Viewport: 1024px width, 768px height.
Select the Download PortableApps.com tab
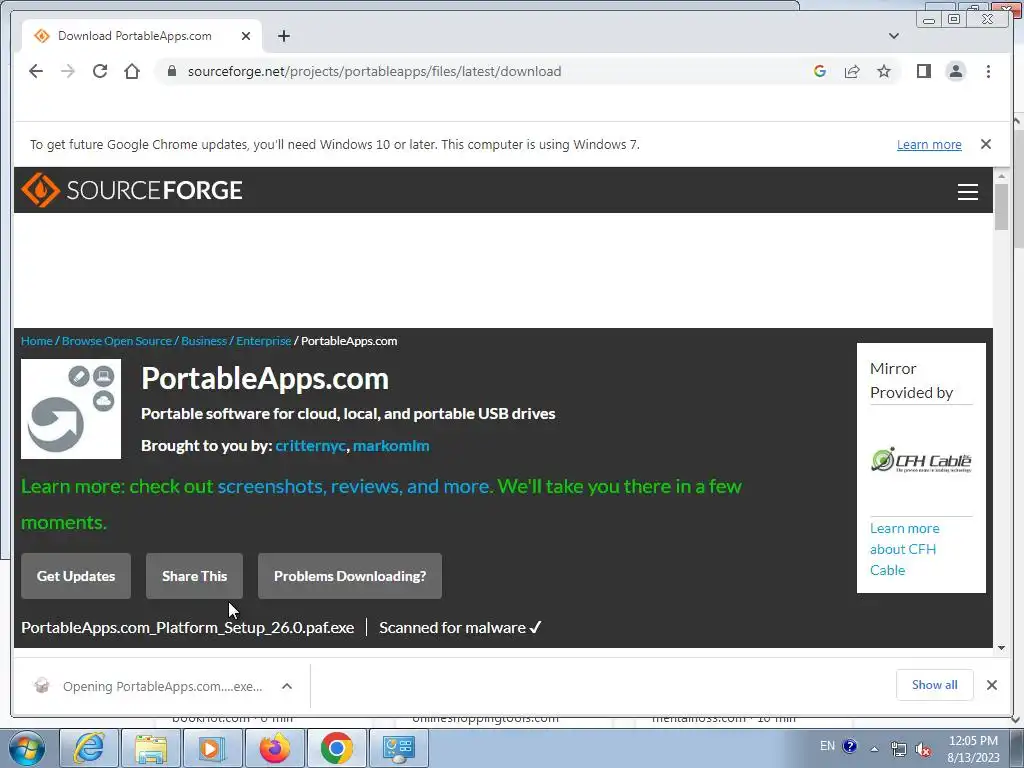[142, 36]
